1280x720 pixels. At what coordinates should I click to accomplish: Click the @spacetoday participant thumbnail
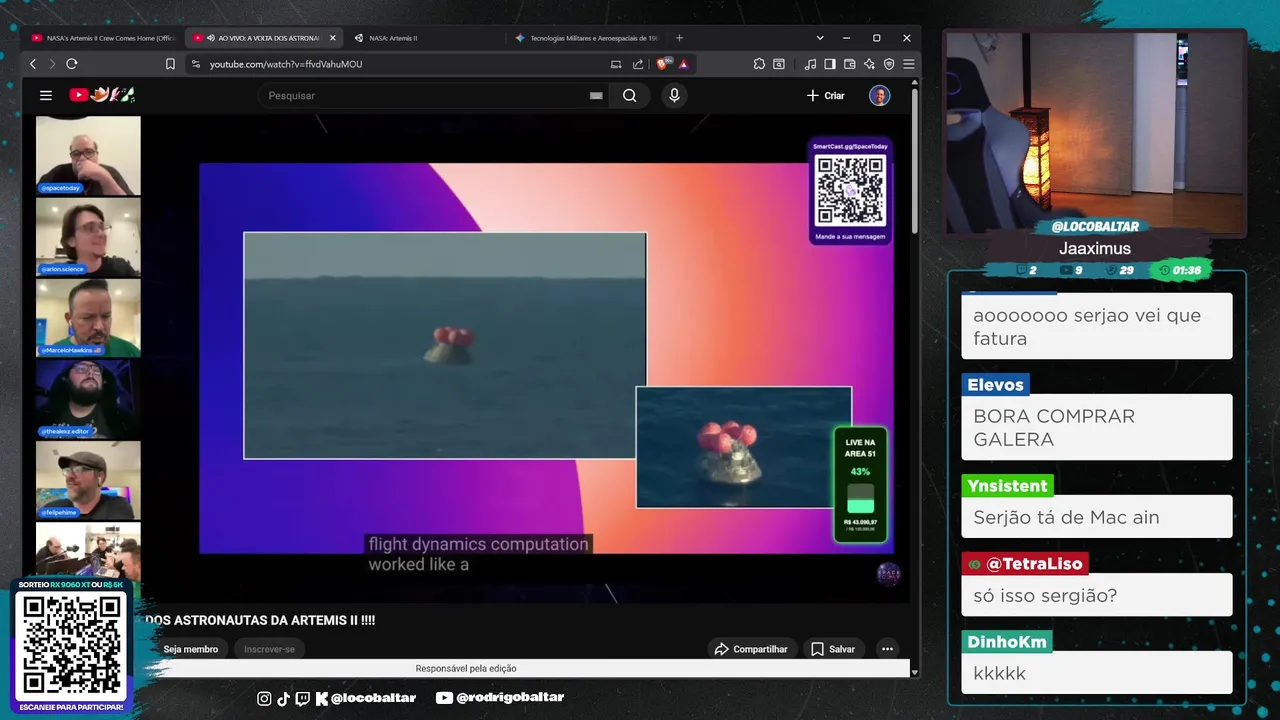[88, 155]
